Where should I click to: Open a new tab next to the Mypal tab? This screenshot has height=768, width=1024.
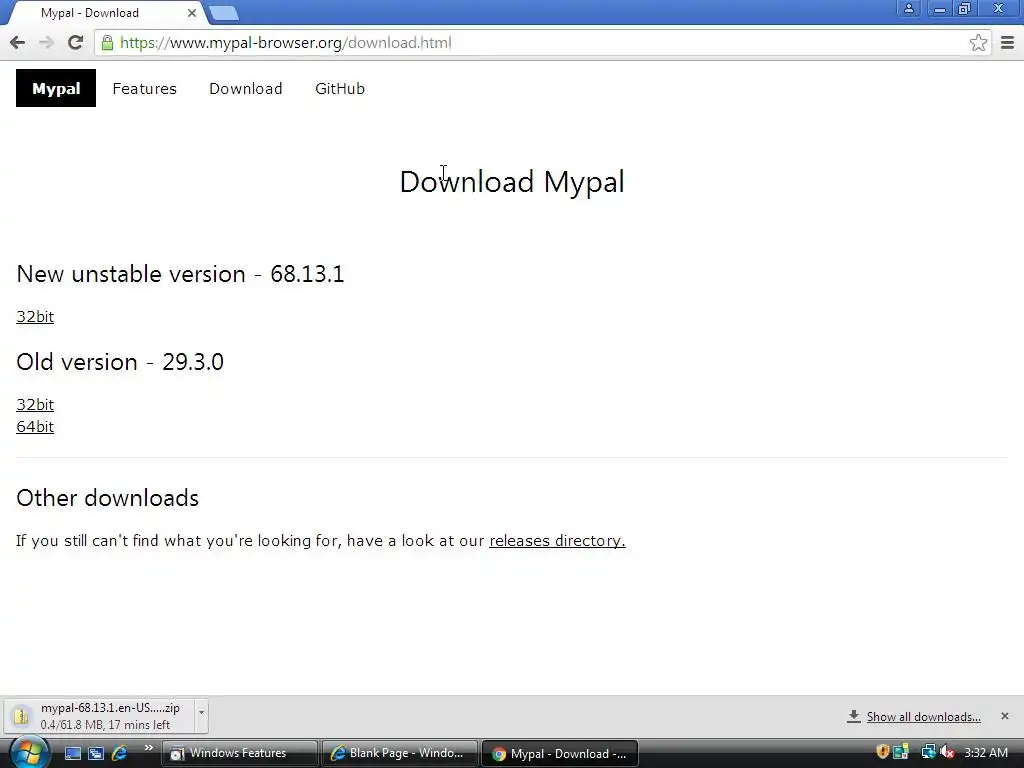(224, 13)
